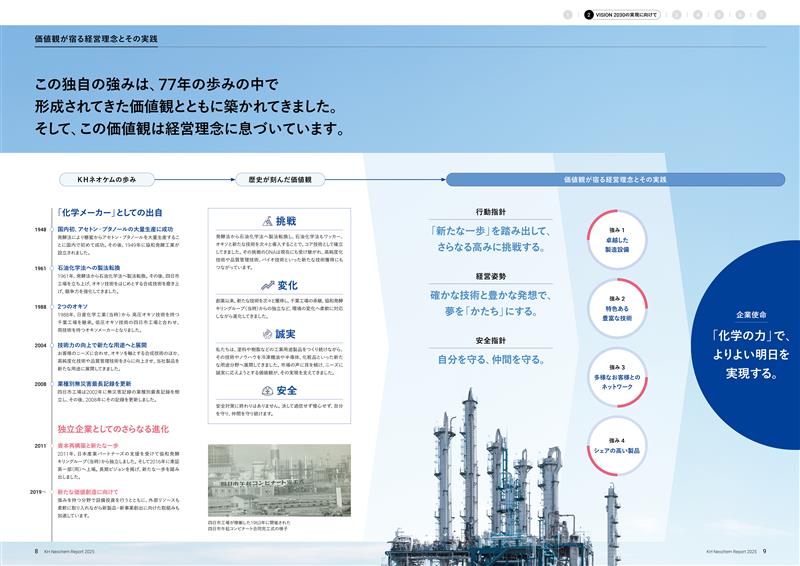Click the safety icon beside 安全
This screenshot has height=566, width=800.
point(266,390)
